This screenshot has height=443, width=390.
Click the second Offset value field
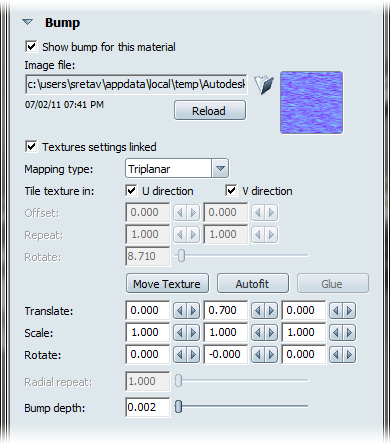click(225, 212)
